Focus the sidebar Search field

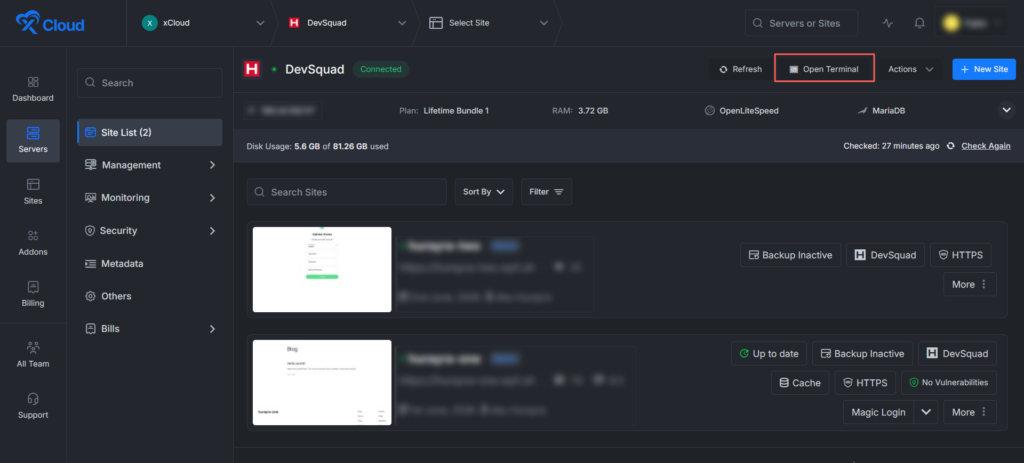(x=150, y=83)
